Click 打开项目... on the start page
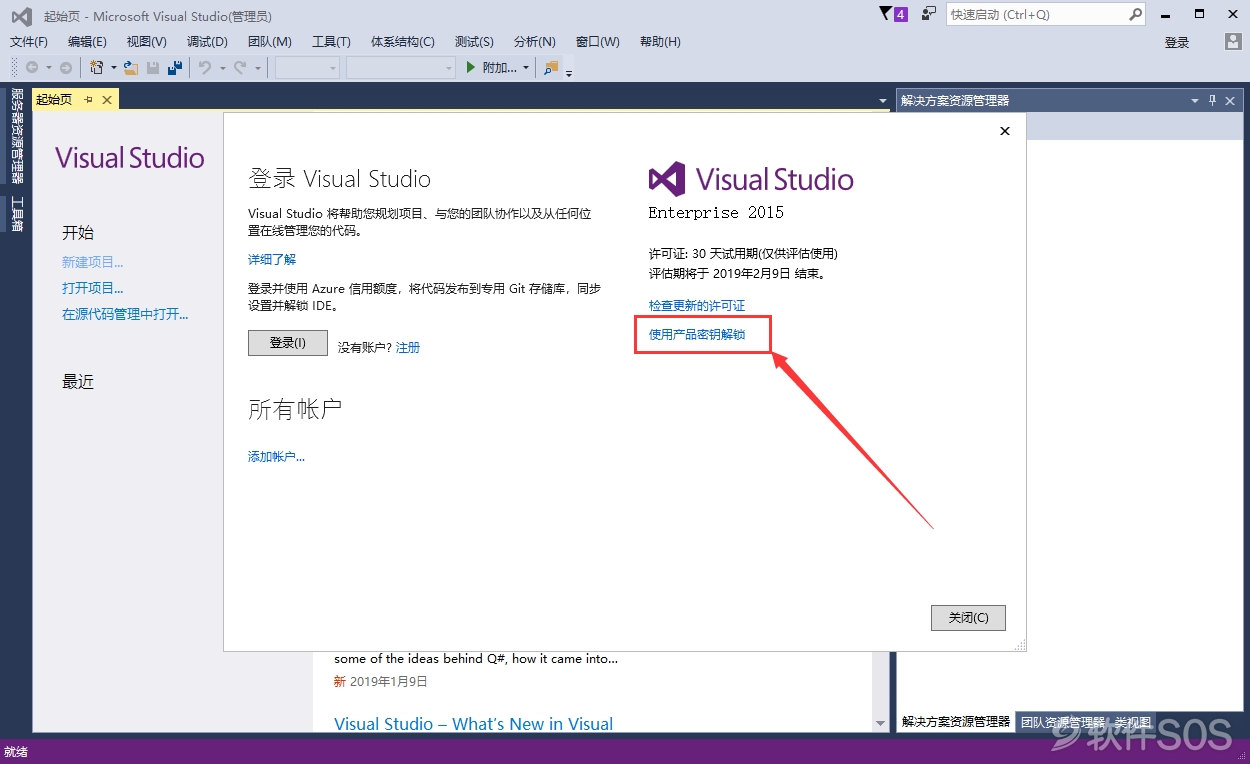 point(93,288)
